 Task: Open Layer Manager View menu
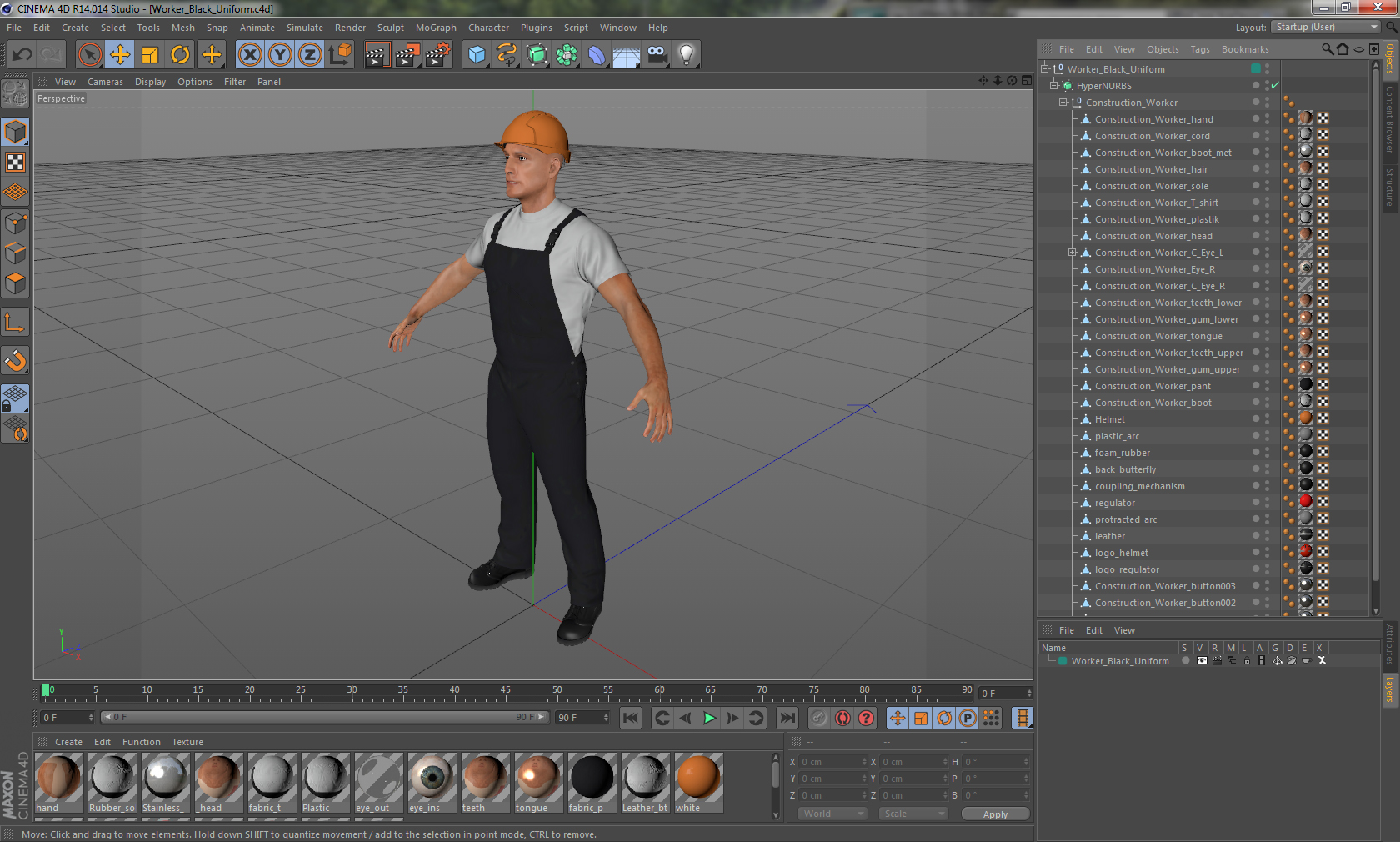pos(1124,630)
